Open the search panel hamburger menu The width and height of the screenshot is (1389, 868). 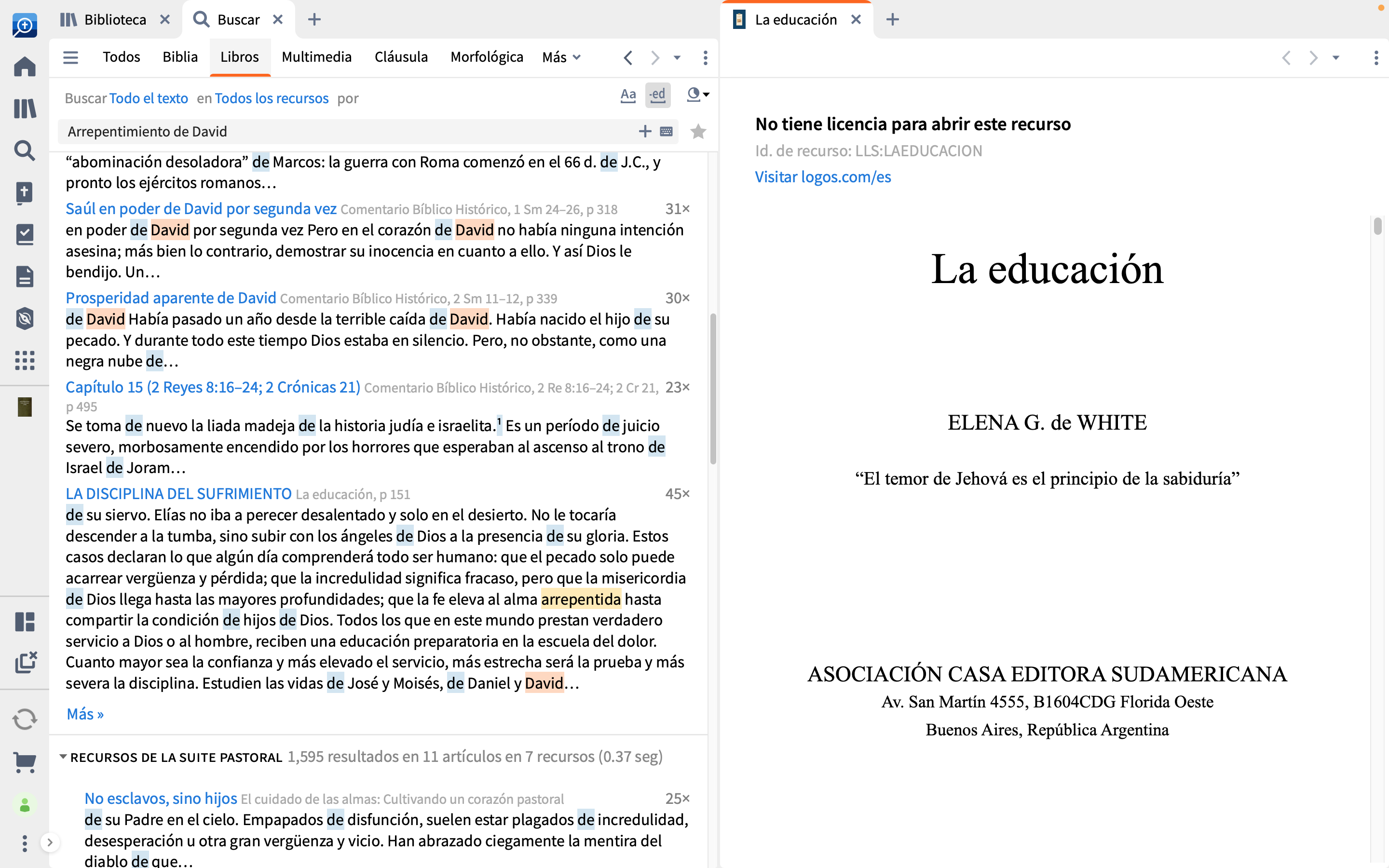tap(70, 57)
